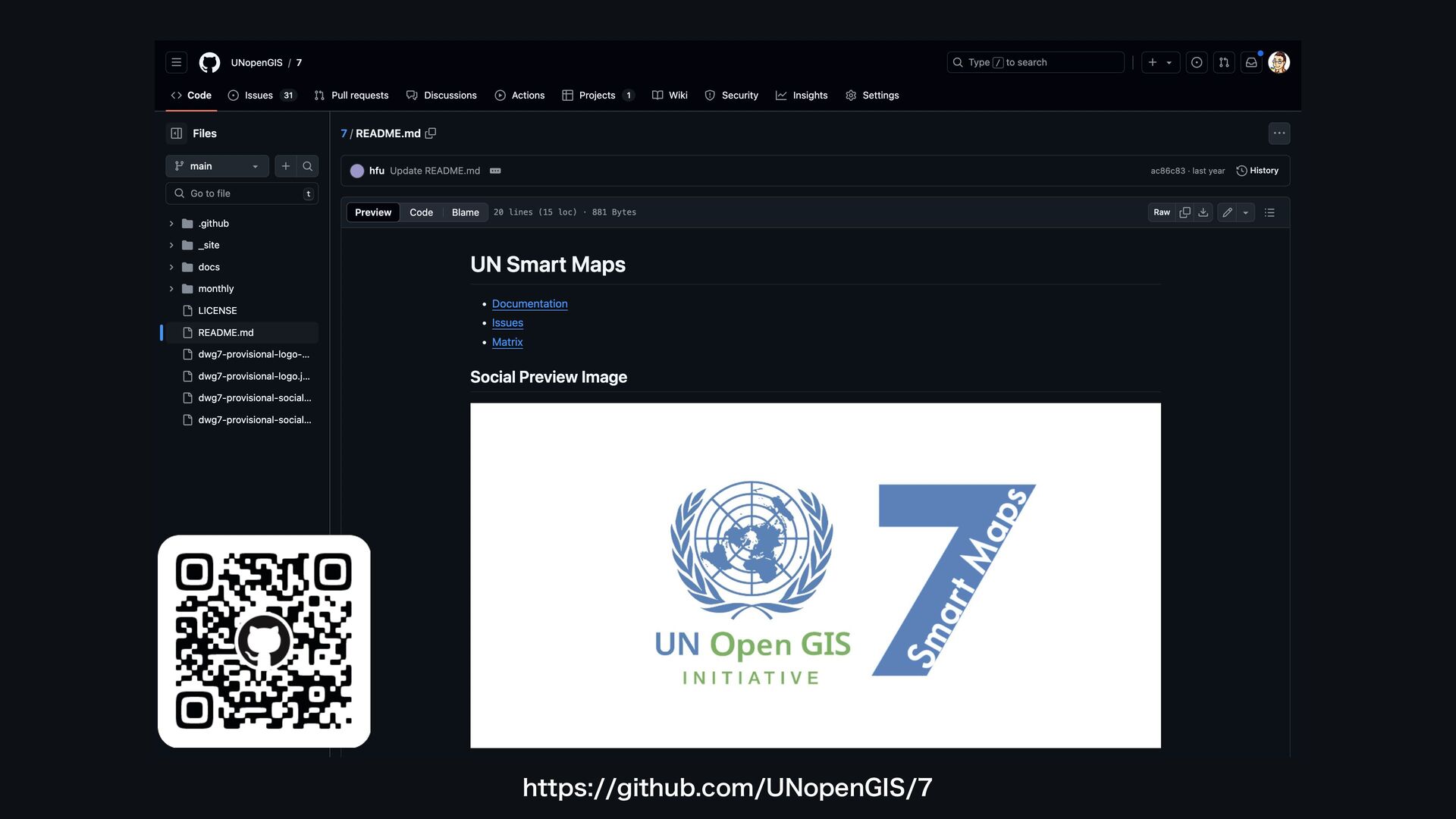Toggle the document outline list icon
This screenshot has width=1456, height=819.
pyautogui.click(x=1269, y=212)
